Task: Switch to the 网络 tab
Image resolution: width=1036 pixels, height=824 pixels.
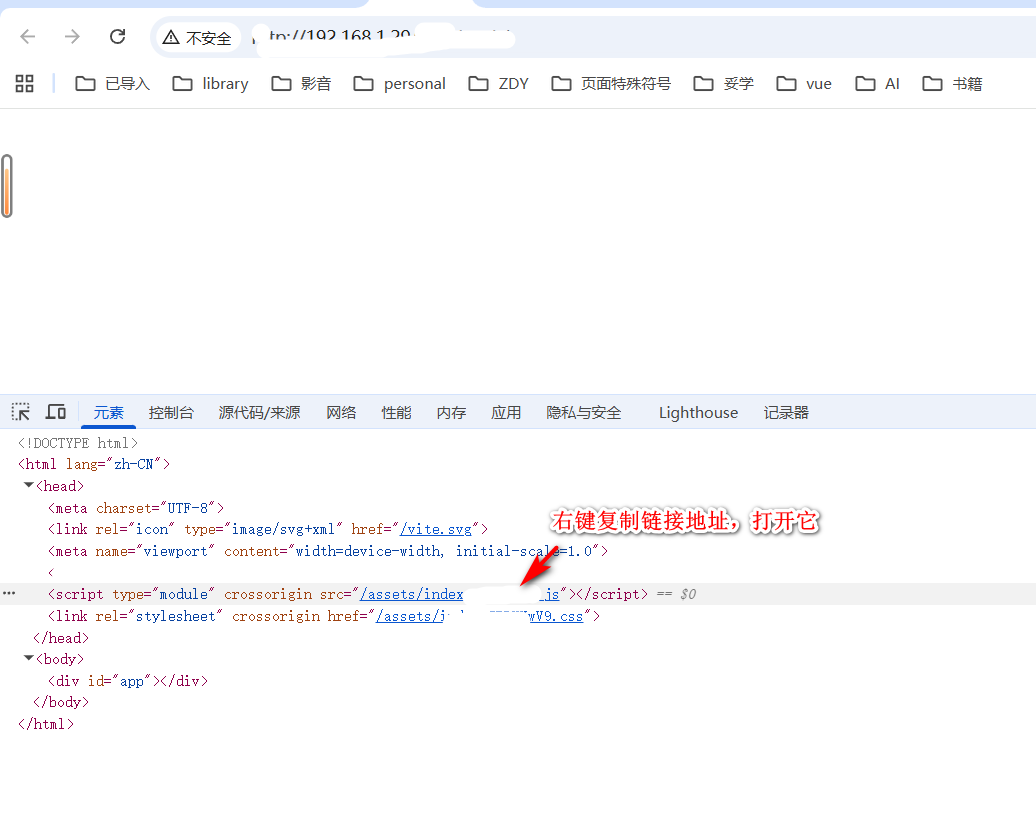Action: (341, 413)
